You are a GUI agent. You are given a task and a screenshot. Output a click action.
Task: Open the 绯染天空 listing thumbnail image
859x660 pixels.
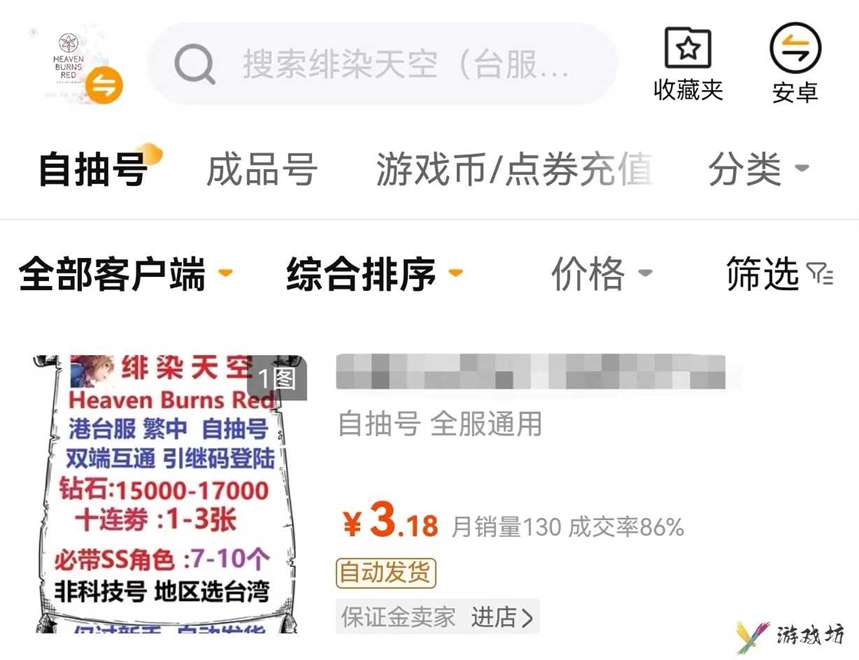click(x=167, y=494)
